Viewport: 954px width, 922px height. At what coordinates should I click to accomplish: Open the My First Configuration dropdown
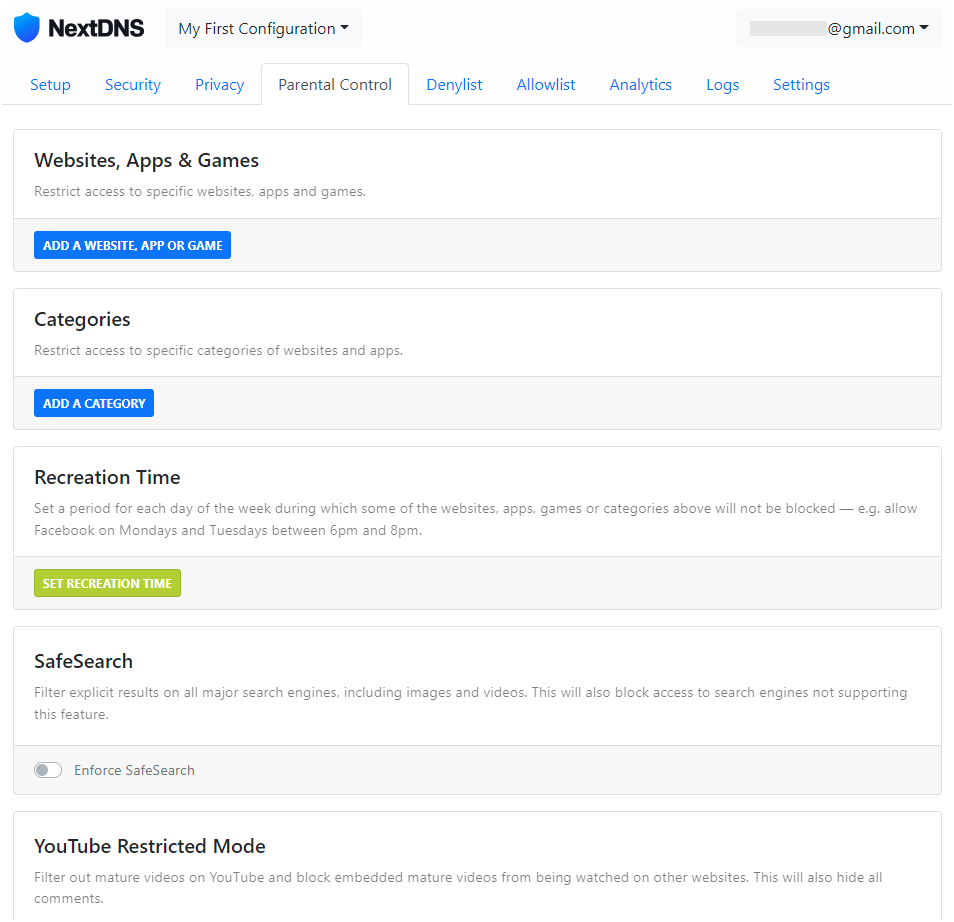click(263, 28)
